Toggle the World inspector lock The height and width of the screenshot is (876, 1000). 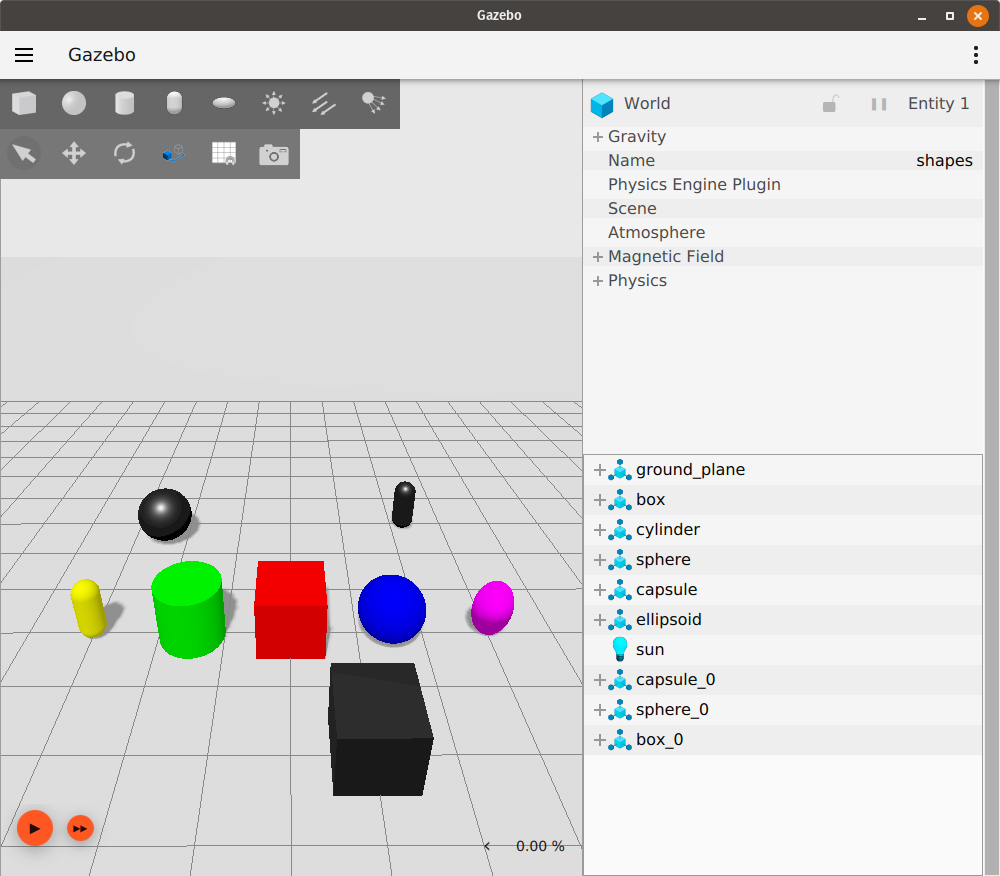pos(830,104)
